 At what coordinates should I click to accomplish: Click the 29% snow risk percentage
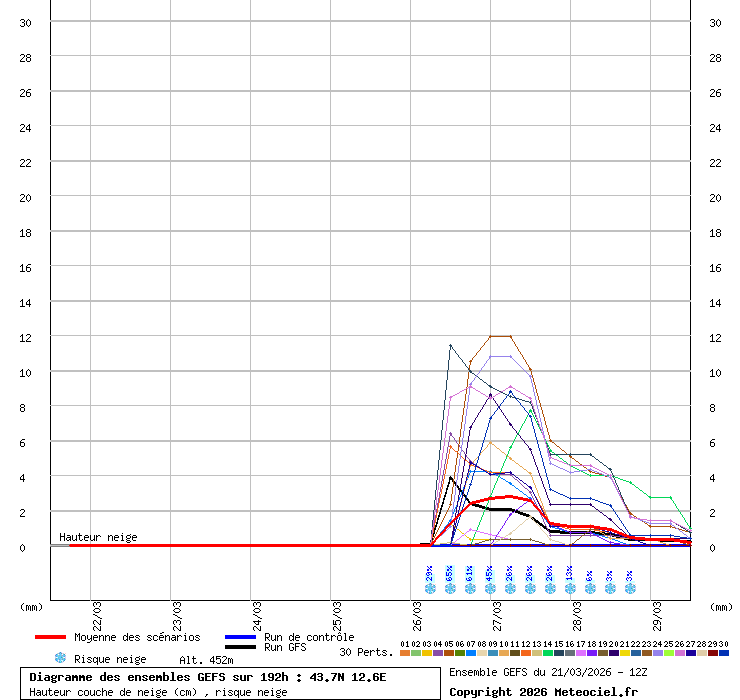[429, 573]
